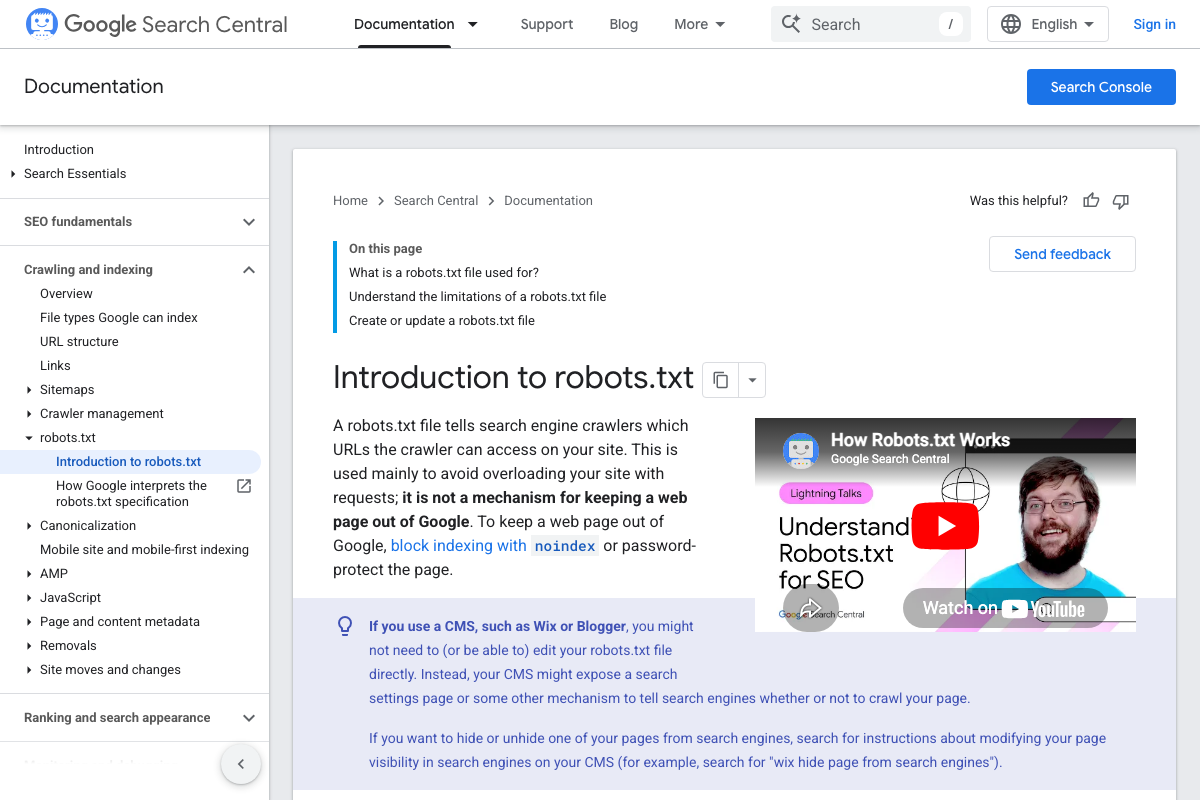Jump to Create or update a robots.txt file
The height and width of the screenshot is (800, 1200).
tap(442, 321)
